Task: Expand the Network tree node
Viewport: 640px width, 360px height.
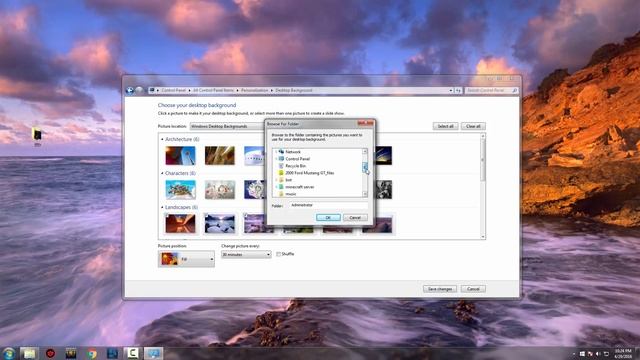Action: click(276, 152)
